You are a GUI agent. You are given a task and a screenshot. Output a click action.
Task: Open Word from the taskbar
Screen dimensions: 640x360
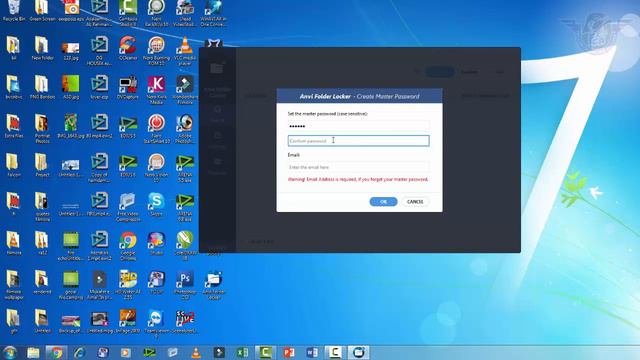click(x=312, y=353)
